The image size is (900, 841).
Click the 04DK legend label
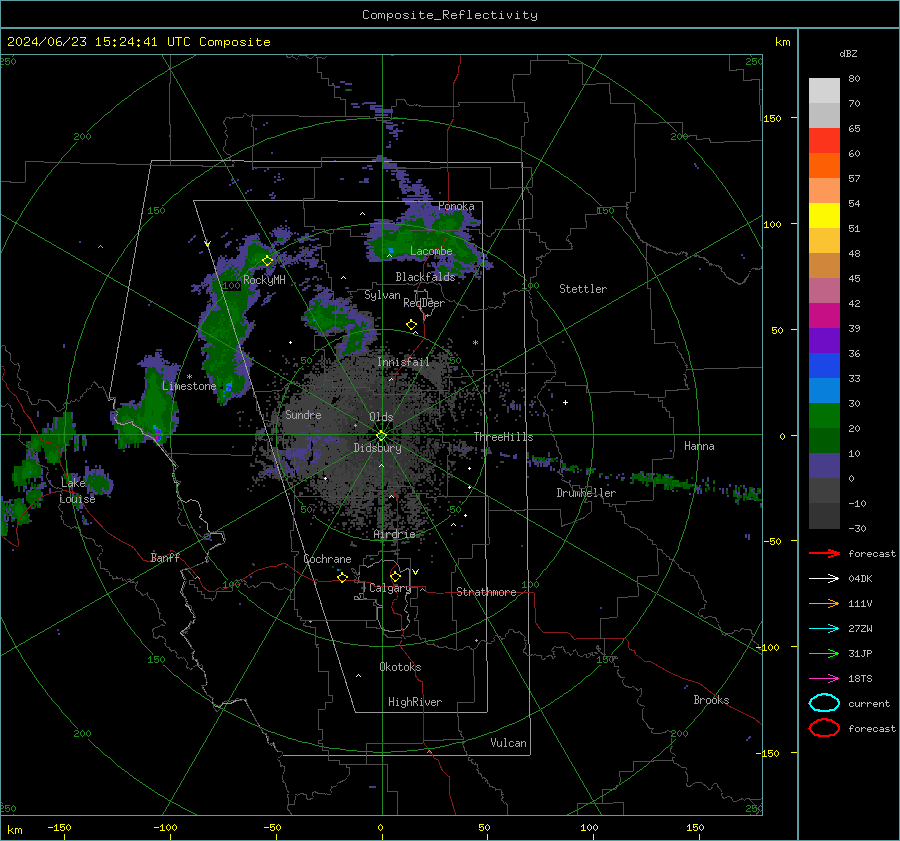coord(860,579)
